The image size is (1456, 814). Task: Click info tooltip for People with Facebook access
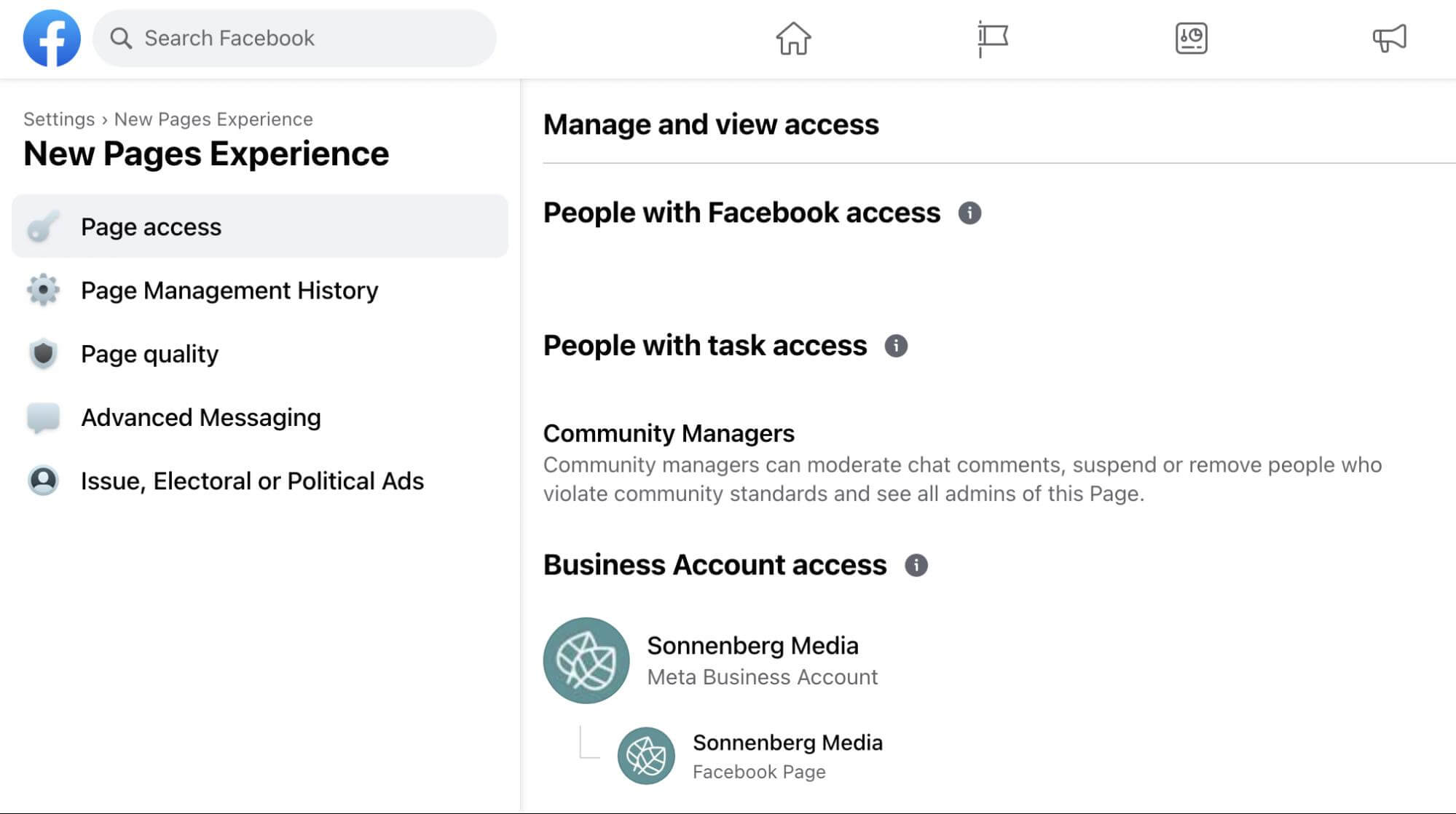click(x=968, y=212)
